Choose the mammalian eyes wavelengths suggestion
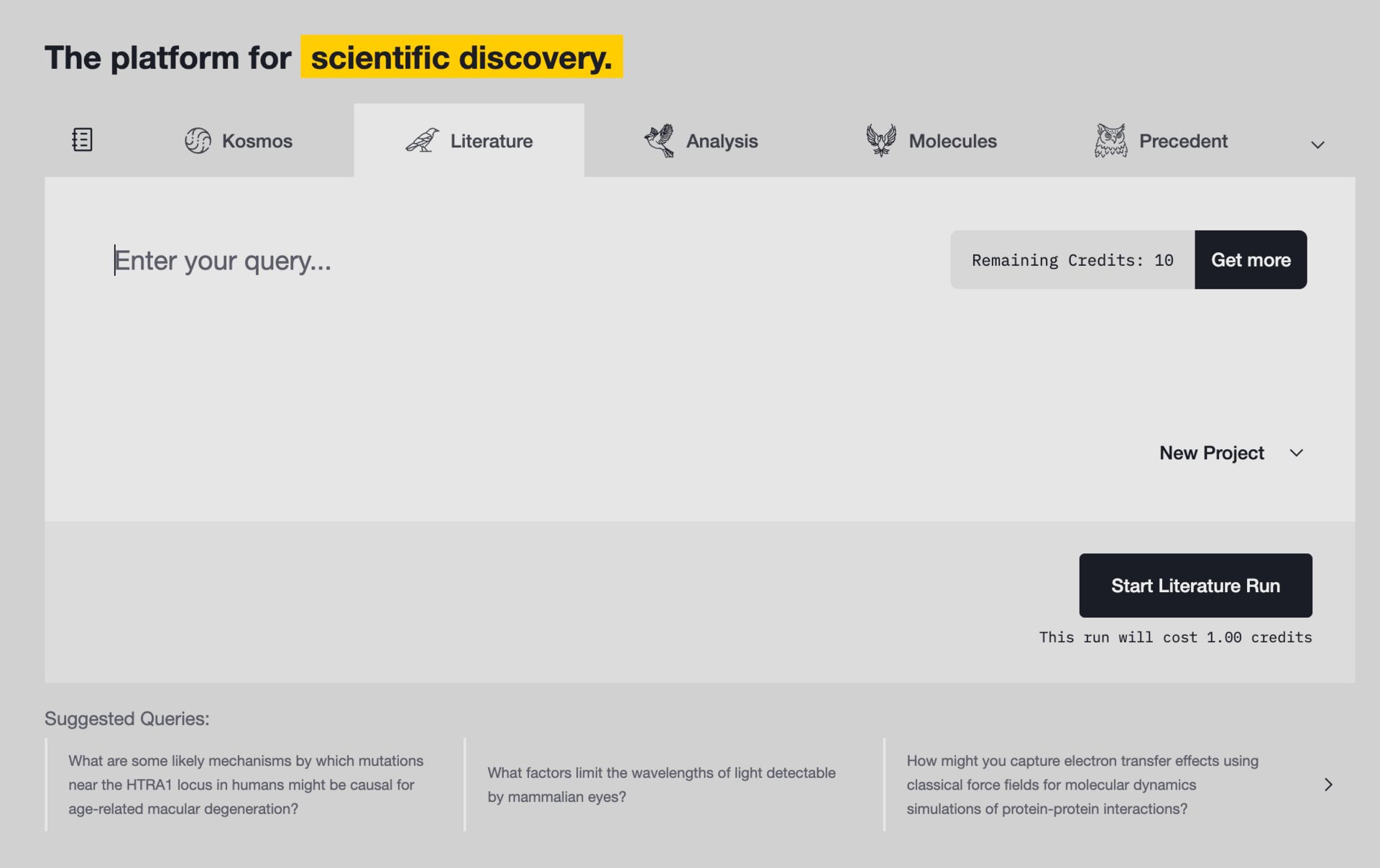Screen dimensions: 1380x868 (x=661, y=785)
